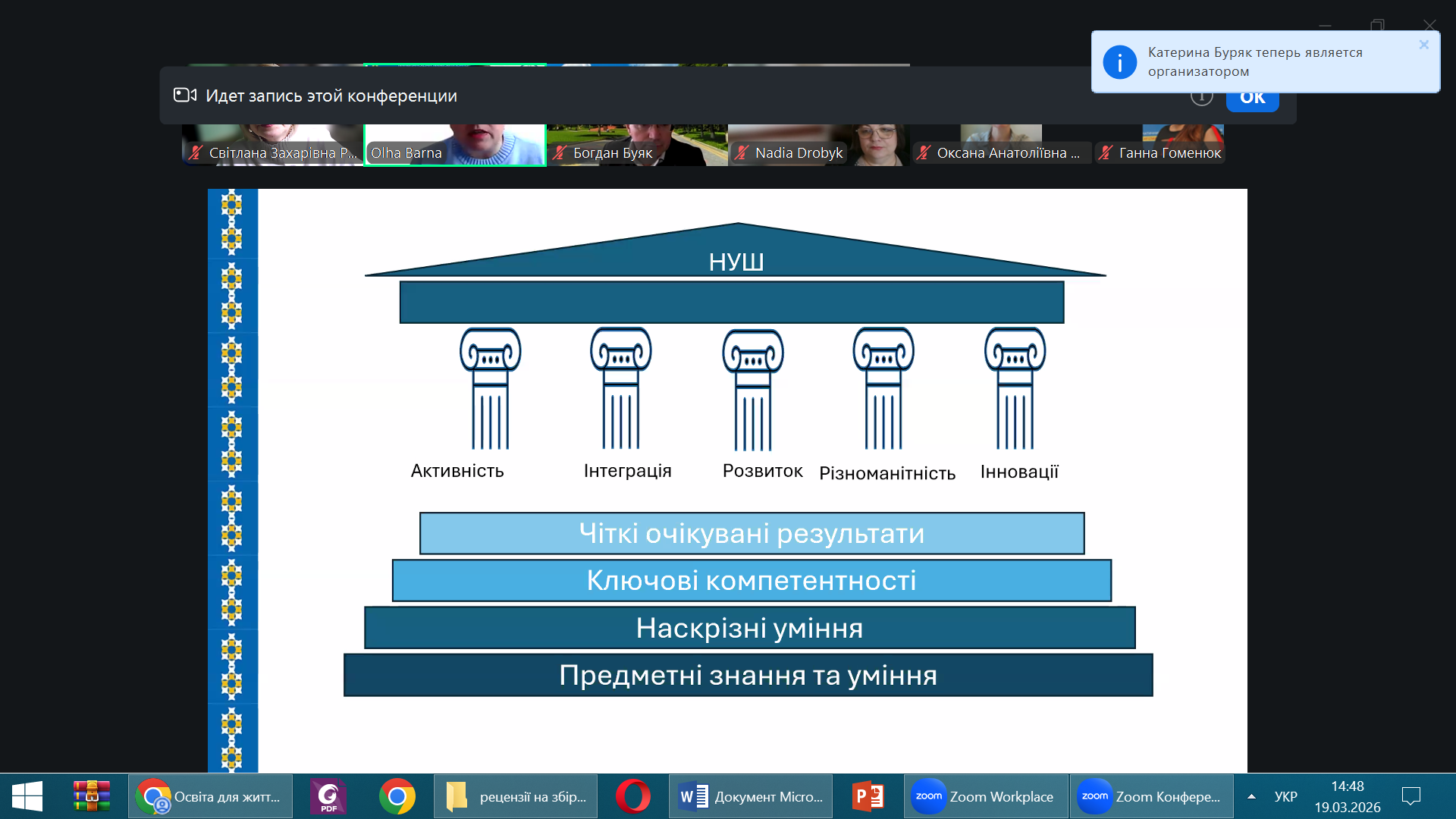
Task: Click the Розвиток column label
Action: tap(762, 471)
